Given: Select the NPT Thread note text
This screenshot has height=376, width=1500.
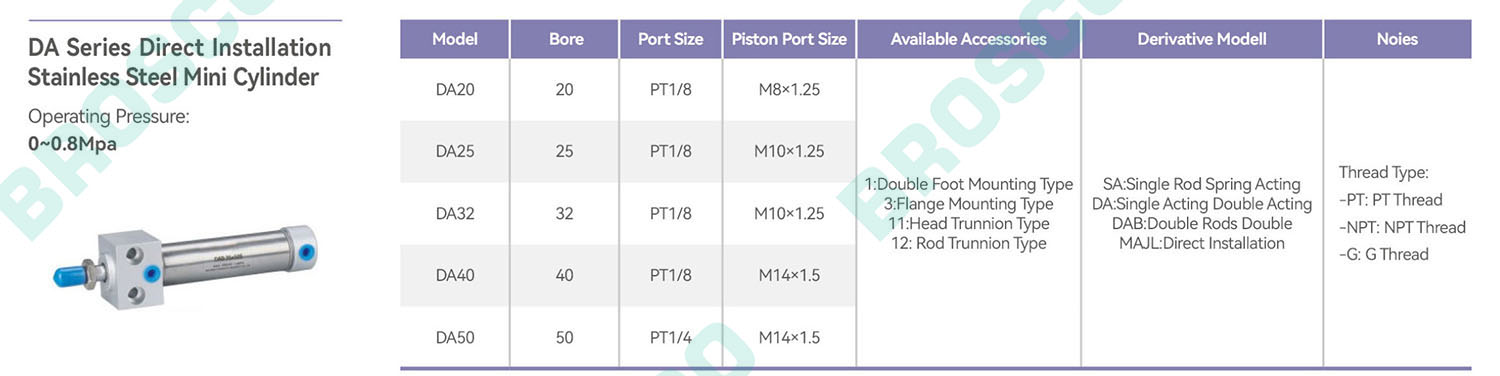Looking at the screenshot, I should tap(1402, 227).
